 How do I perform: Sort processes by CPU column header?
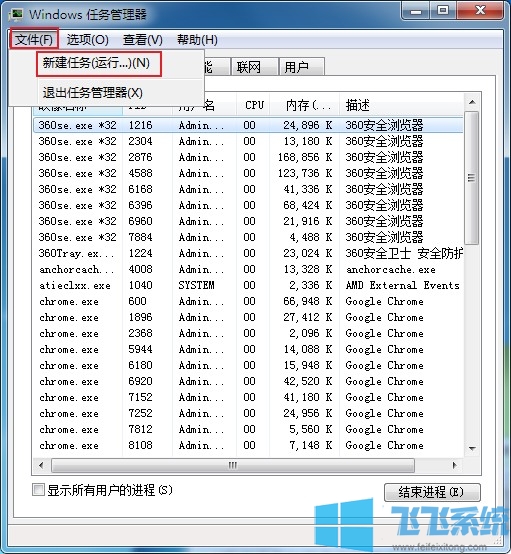click(254, 105)
